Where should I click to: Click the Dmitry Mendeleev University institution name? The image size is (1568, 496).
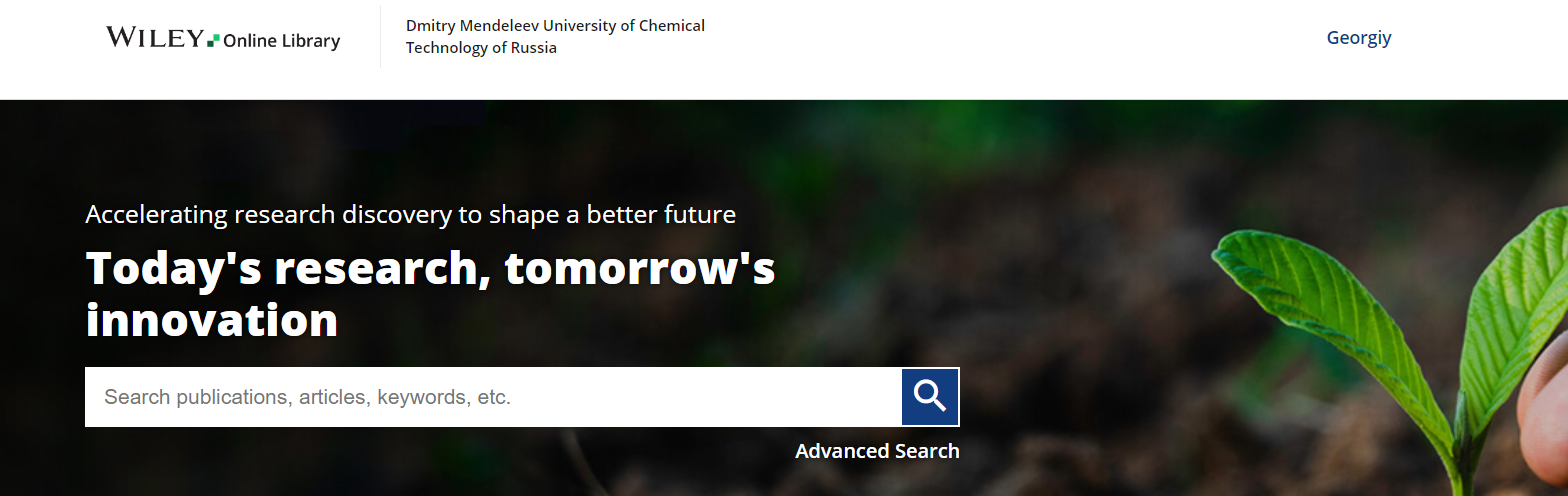tap(555, 26)
